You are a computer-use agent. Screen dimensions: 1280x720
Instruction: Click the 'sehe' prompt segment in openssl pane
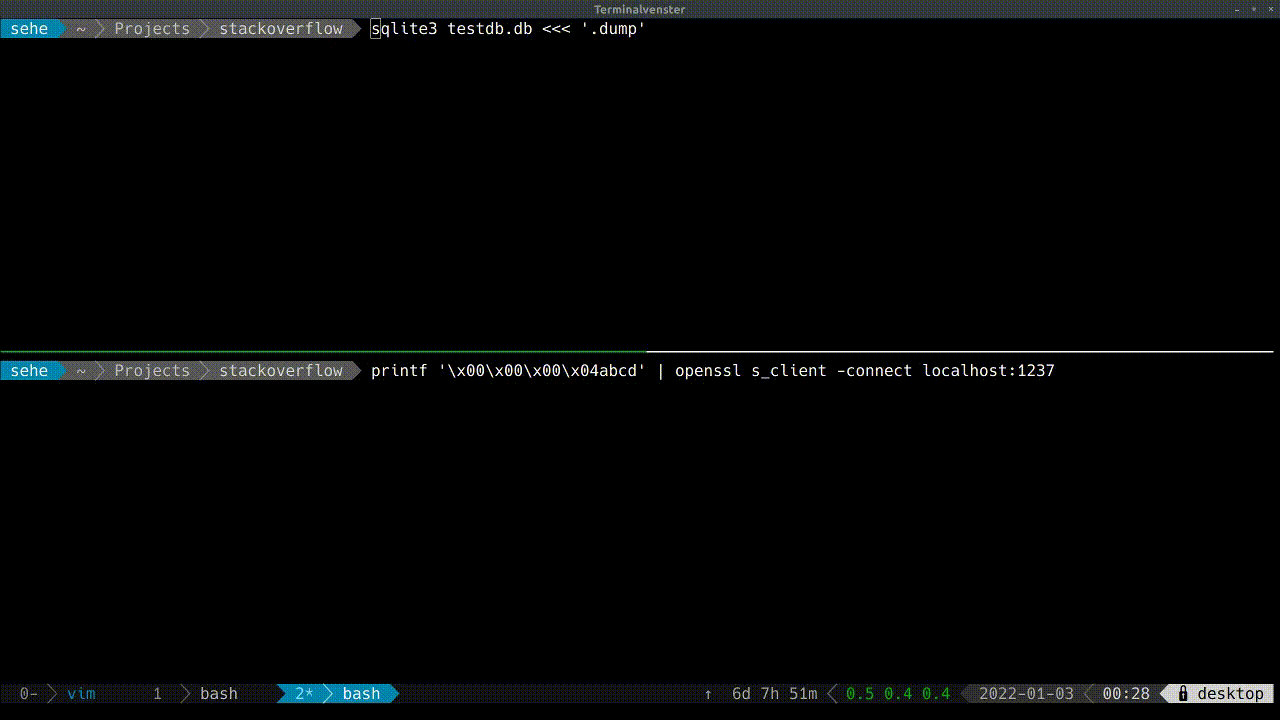click(29, 371)
